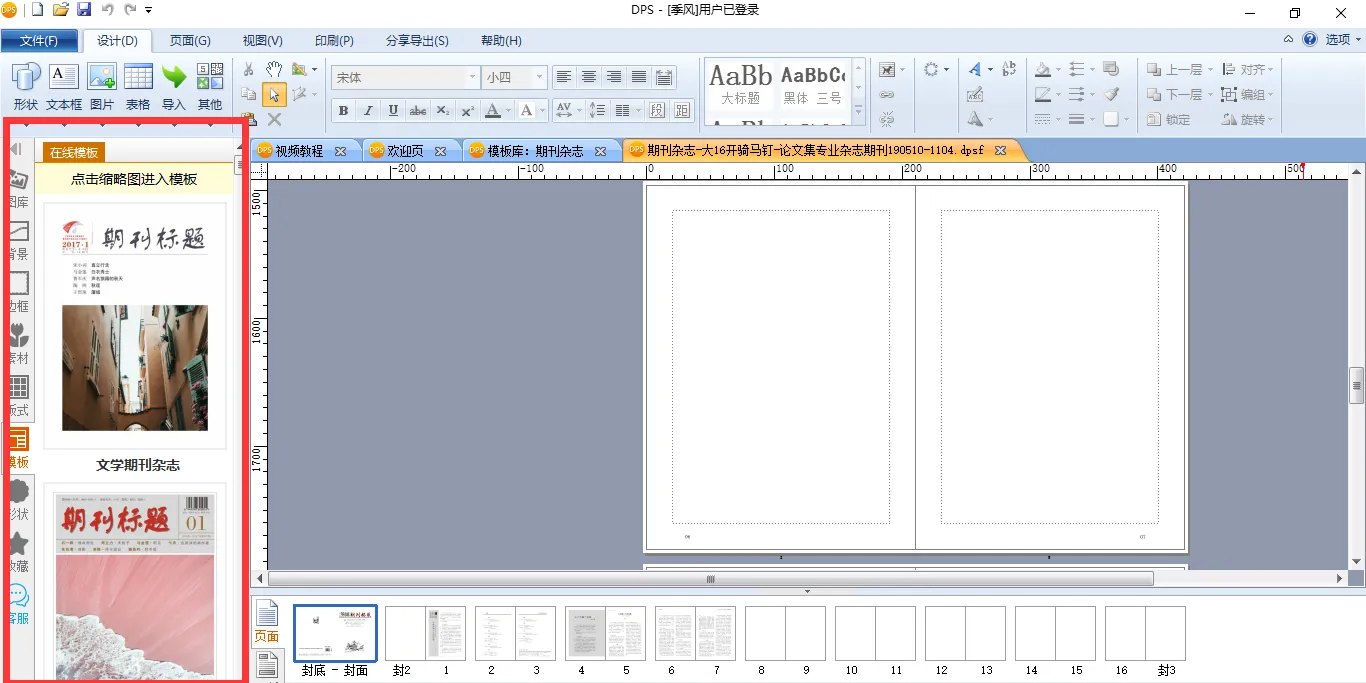Switch to the 模板库: 期刊杂志 document tab
Viewport: 1366px width, 683px height.
534,151
